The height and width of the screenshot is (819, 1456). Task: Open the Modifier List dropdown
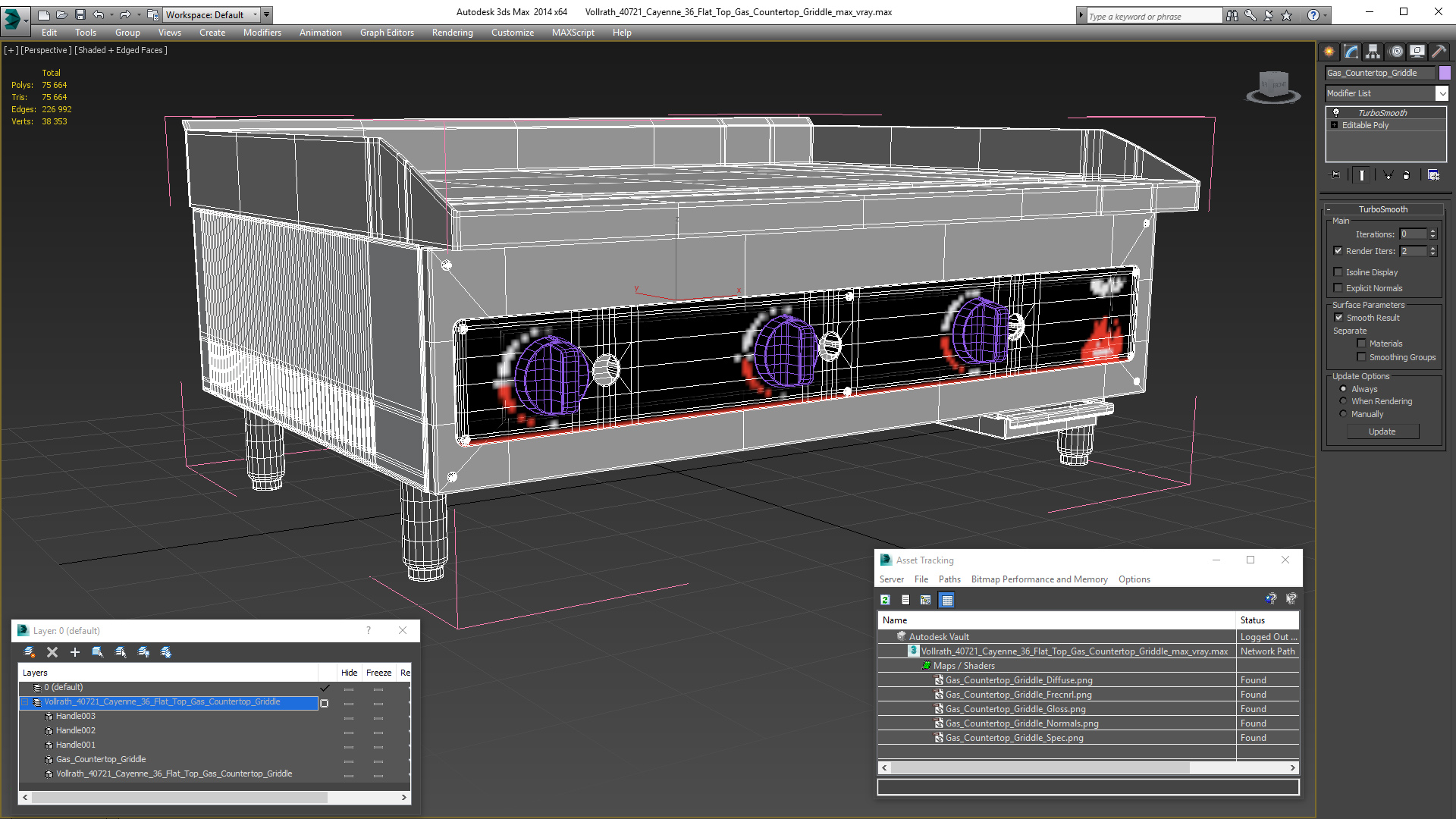[1442, 93]
